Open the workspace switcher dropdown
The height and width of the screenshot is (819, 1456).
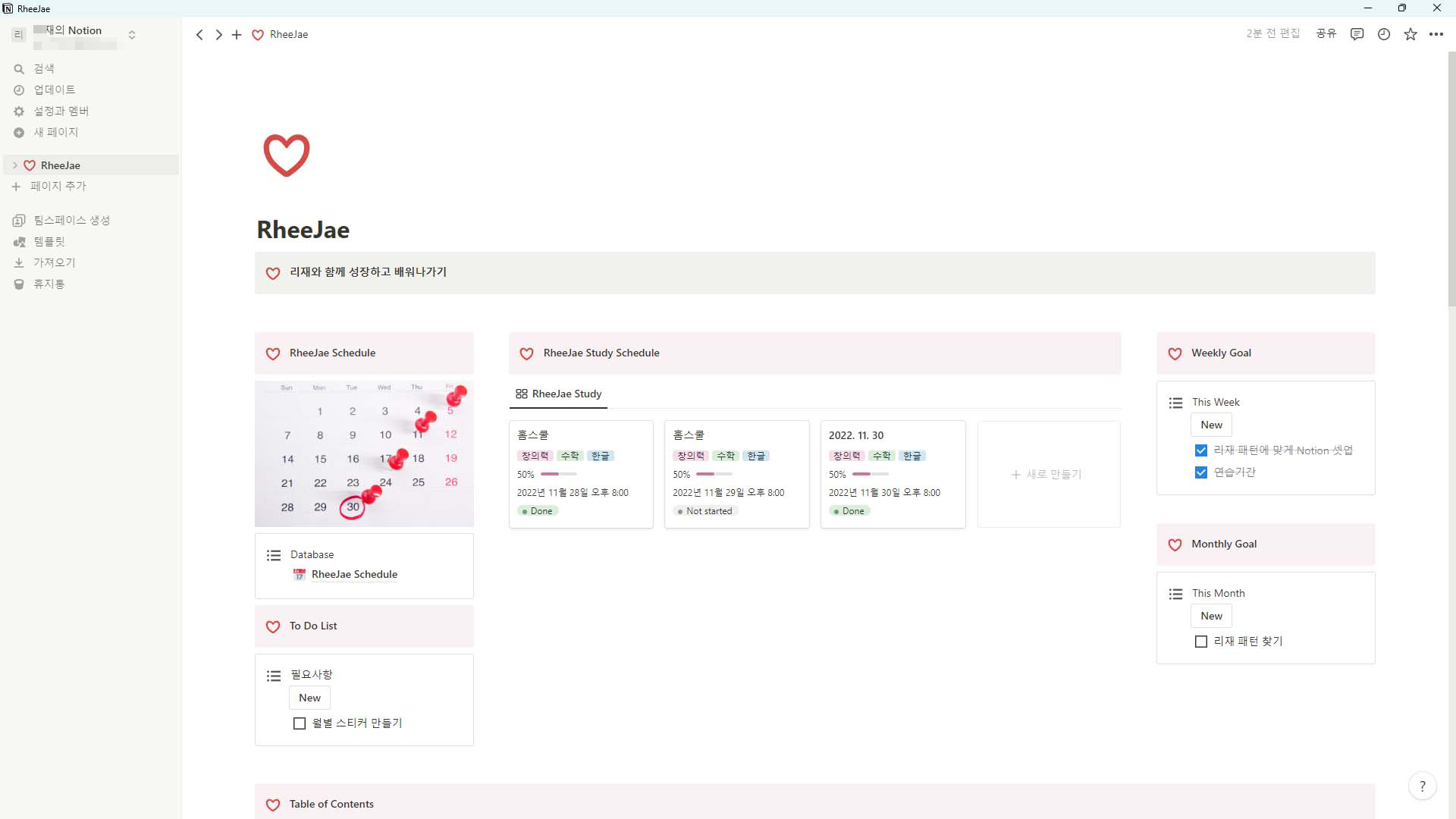point(131,35)
